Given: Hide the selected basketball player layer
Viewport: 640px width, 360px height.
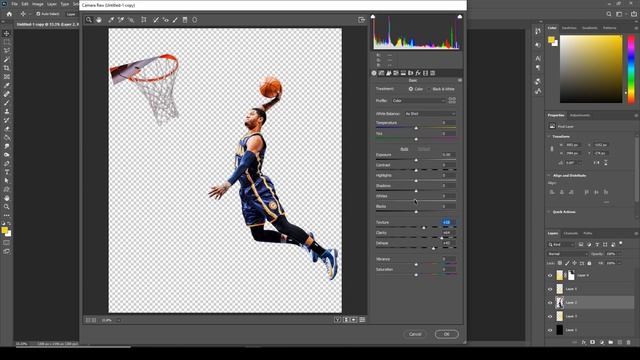Looking at the screenshot, I should point(550,302).
